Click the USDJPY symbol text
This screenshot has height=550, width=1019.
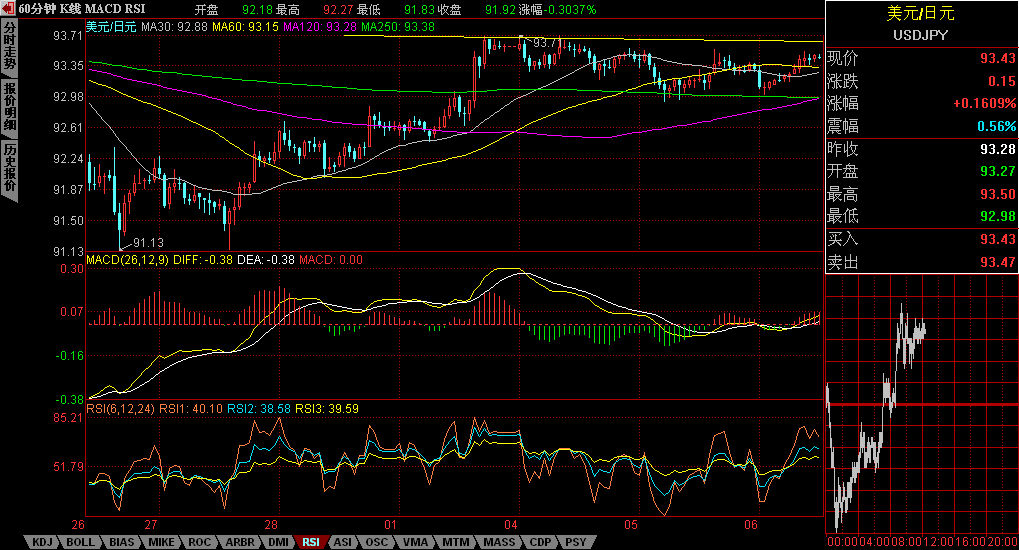click(x=920, y=35)
